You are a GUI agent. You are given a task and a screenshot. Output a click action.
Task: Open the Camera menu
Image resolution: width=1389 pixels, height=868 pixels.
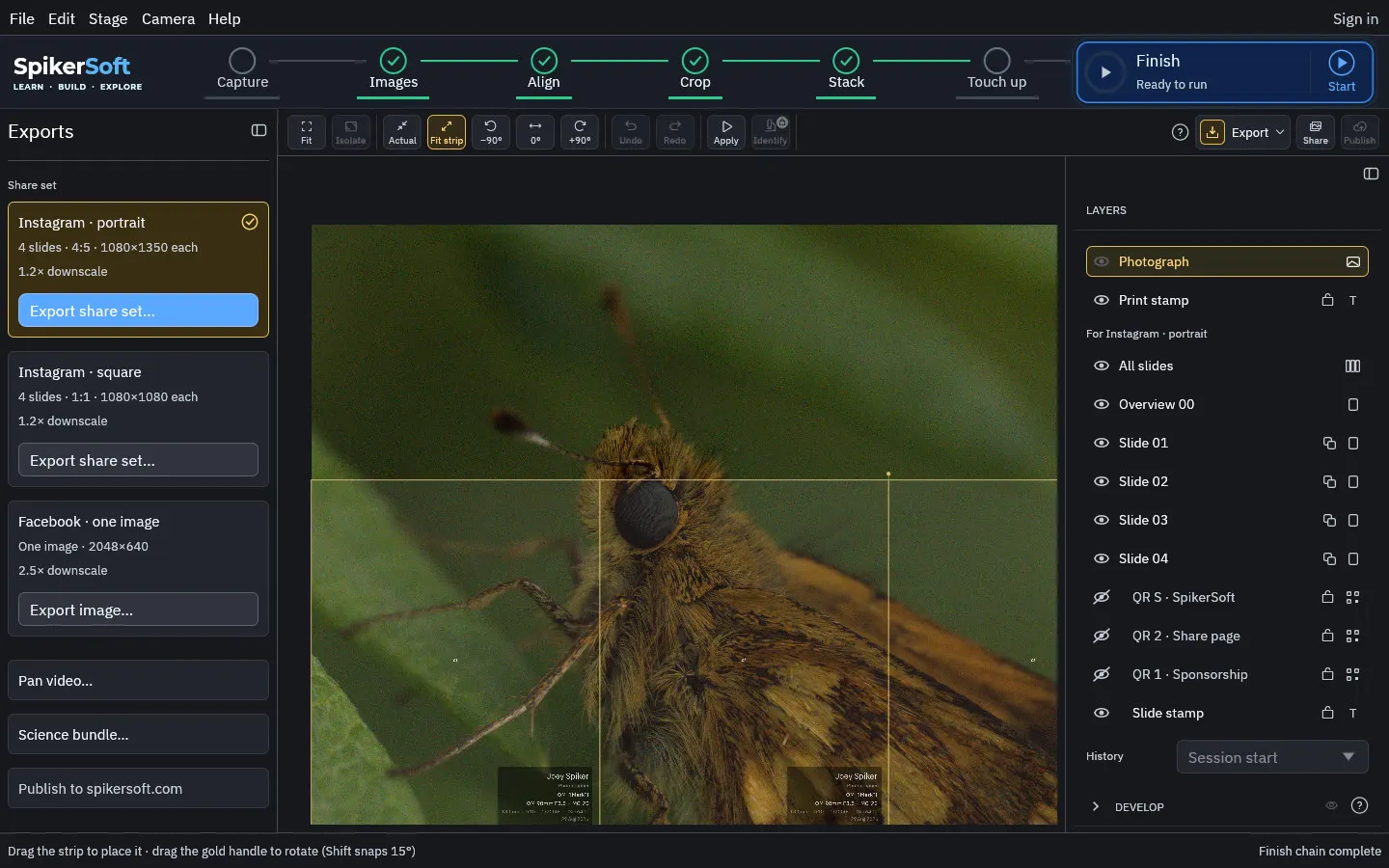click(168, 18)
